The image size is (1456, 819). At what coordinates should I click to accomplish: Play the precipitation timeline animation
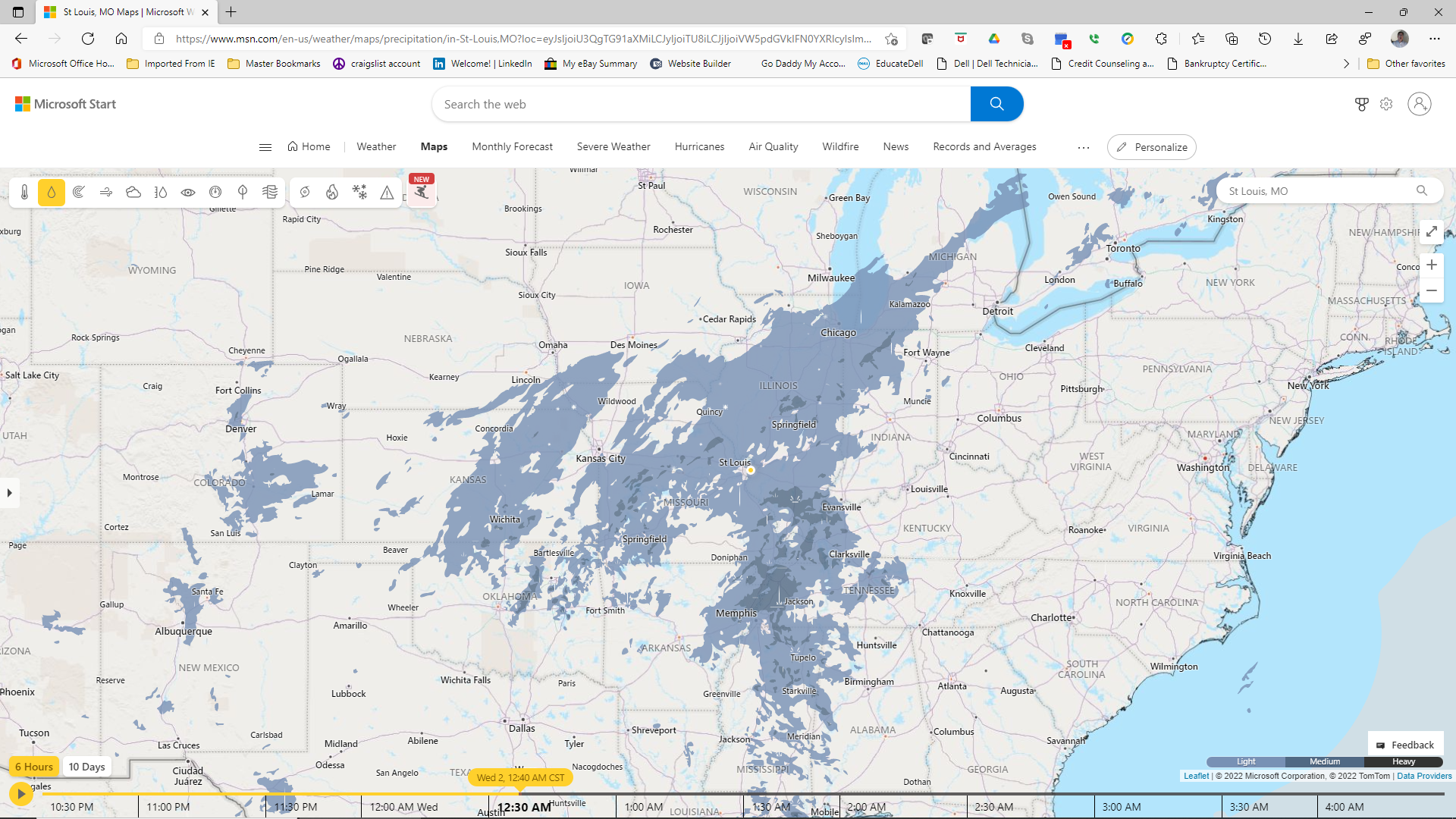[x=20, y=794]
